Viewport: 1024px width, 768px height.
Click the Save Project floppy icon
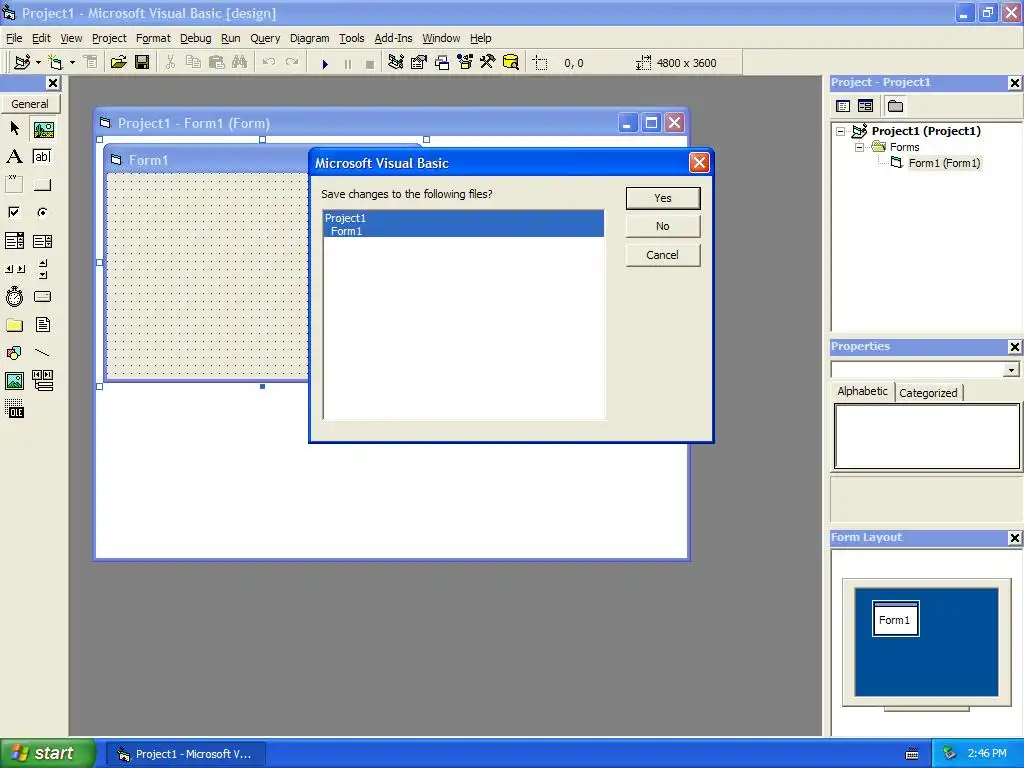pos(142,63)
